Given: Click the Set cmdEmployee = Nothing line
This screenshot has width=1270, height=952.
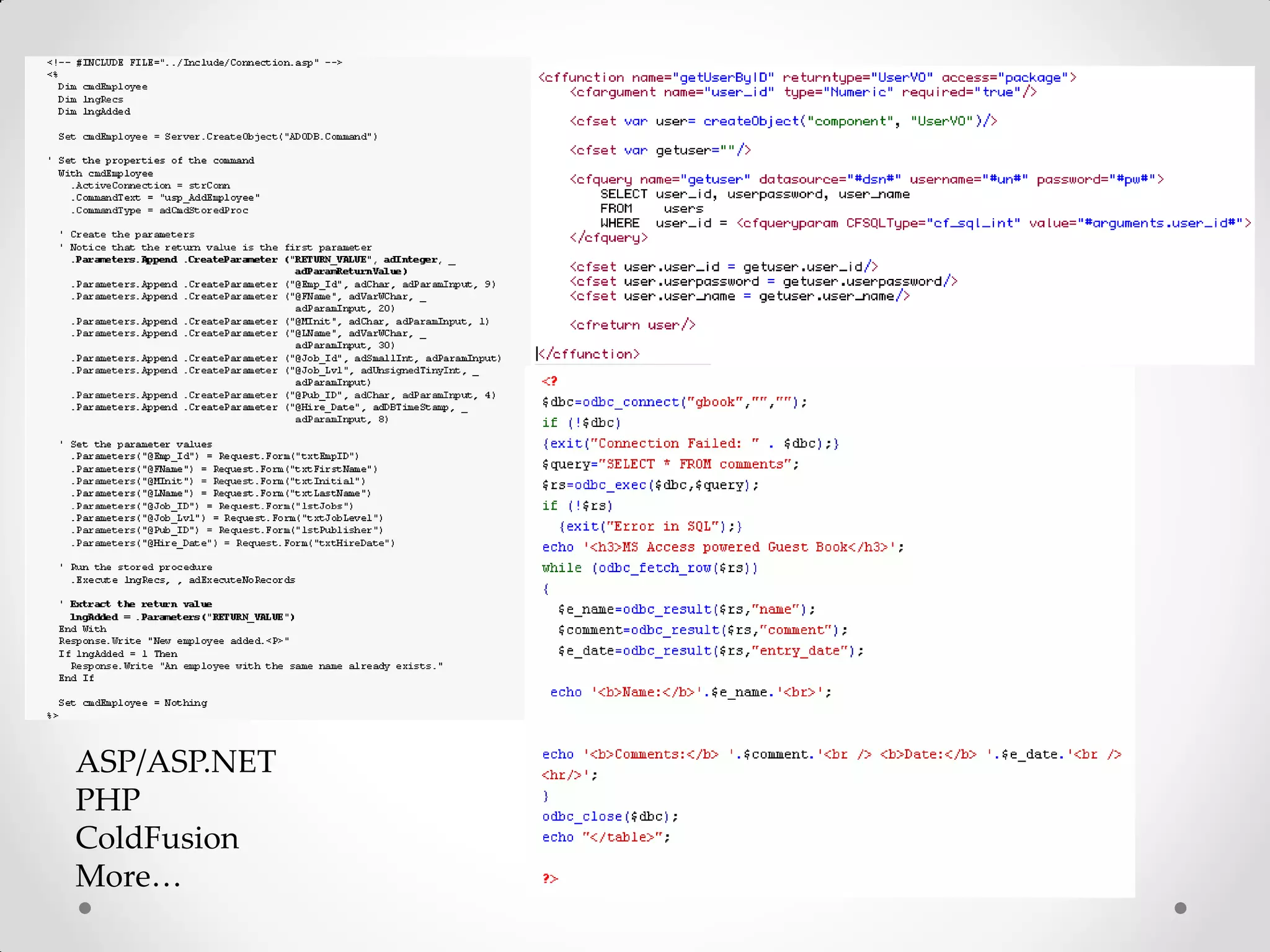Looking at the screenshot, I should (133, 703).
